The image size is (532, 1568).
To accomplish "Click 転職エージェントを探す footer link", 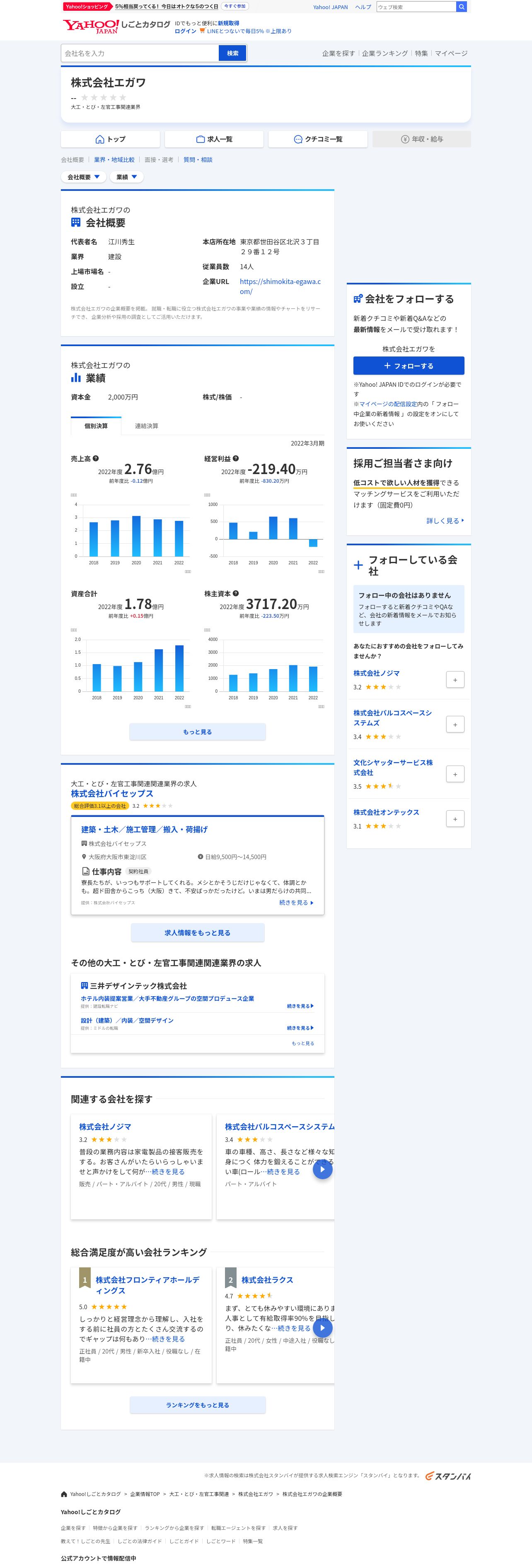I will pos(238,1528).
